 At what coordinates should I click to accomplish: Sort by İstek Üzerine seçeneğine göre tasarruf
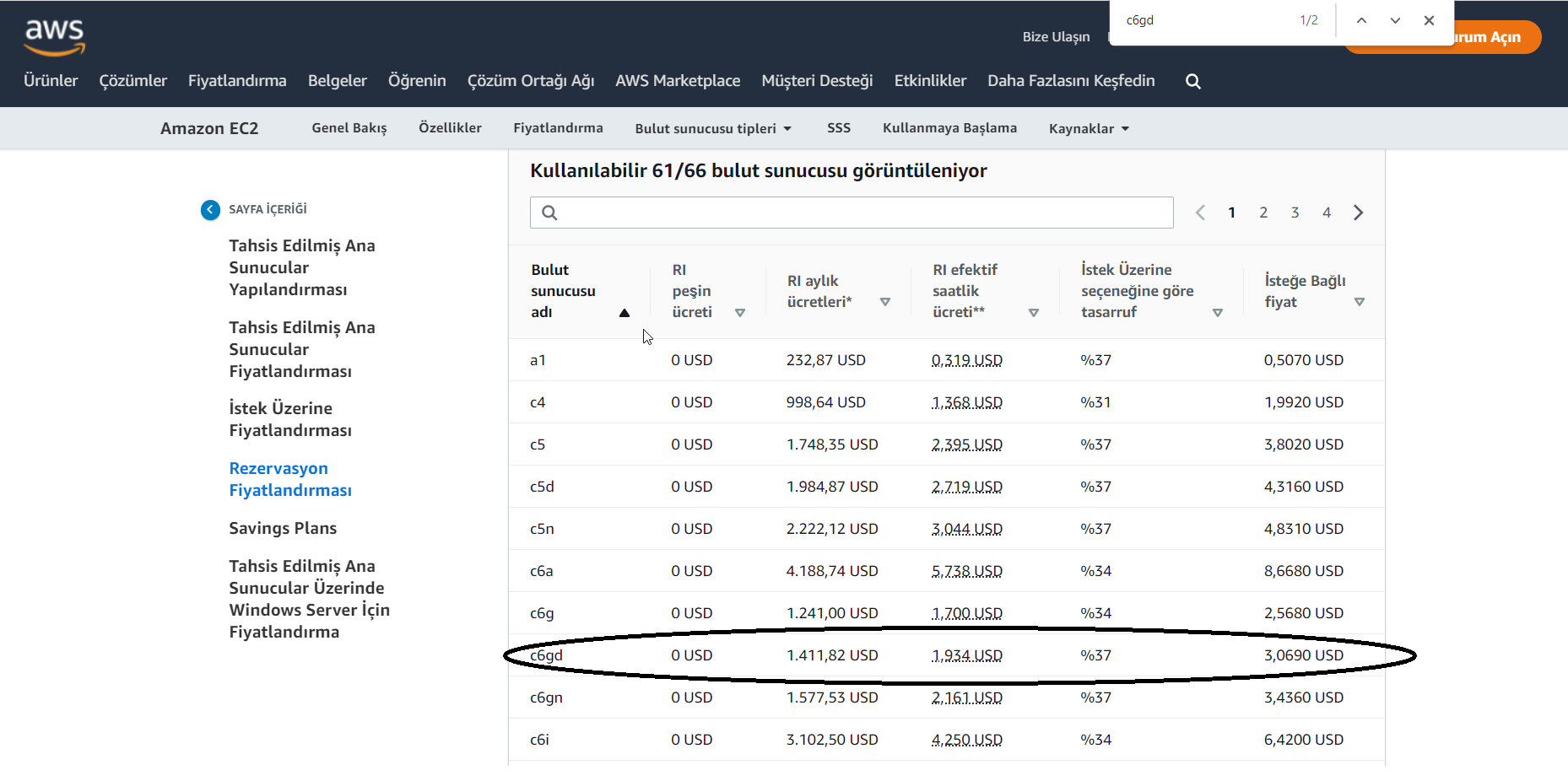point(1218,313)
